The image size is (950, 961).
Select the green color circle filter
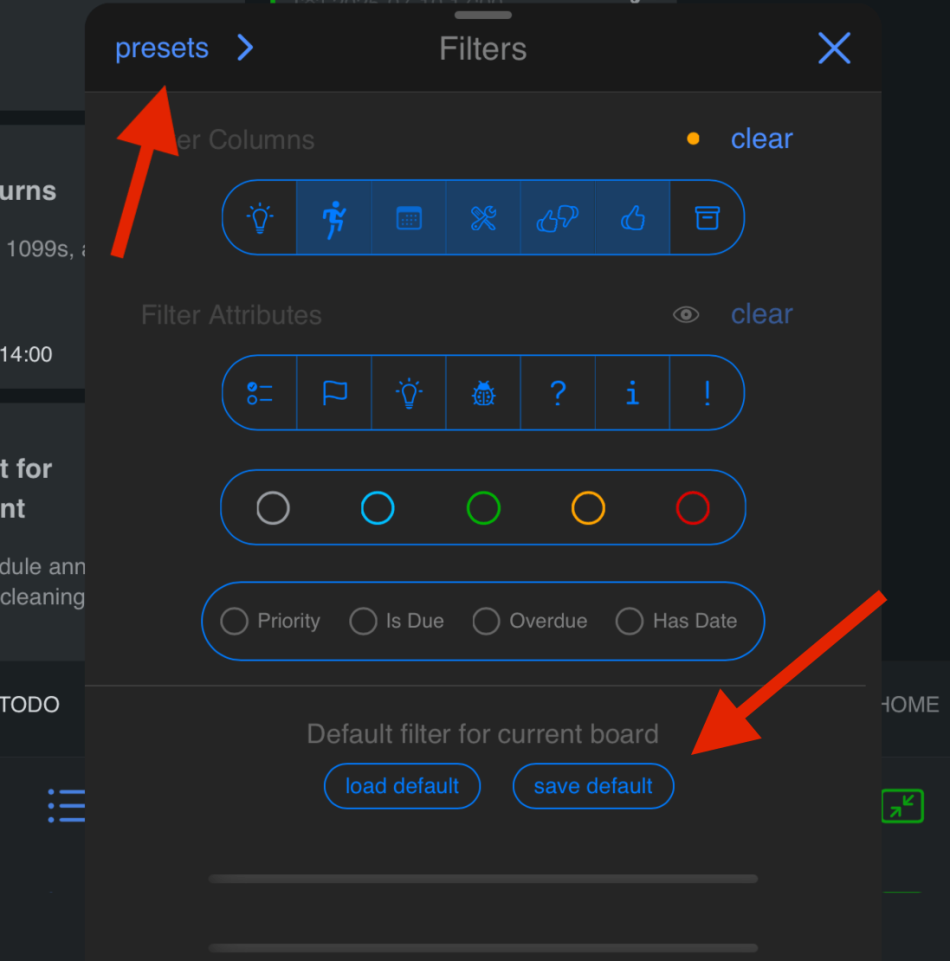483,508
